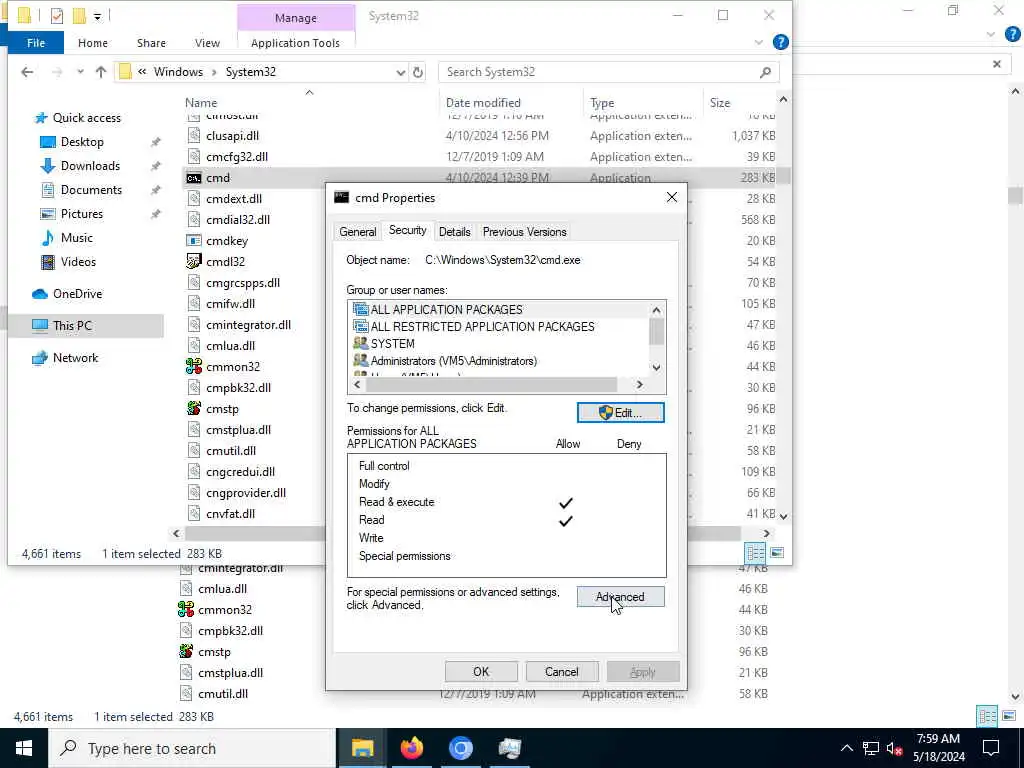The height and width of the screenshot is (768, 1024).
Task: Open Downloads in navigation pane
Action: pyautogui.click(x=90, y=166)
